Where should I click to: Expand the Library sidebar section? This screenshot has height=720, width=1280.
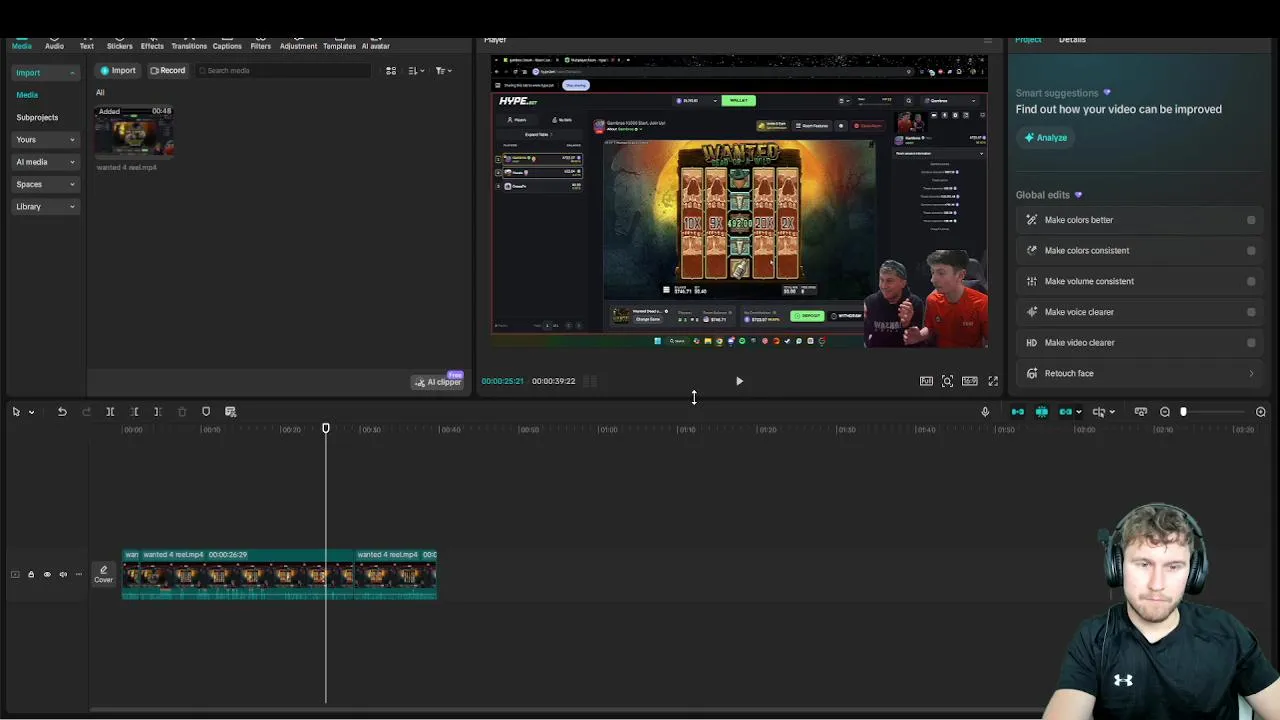coord(45,207)
